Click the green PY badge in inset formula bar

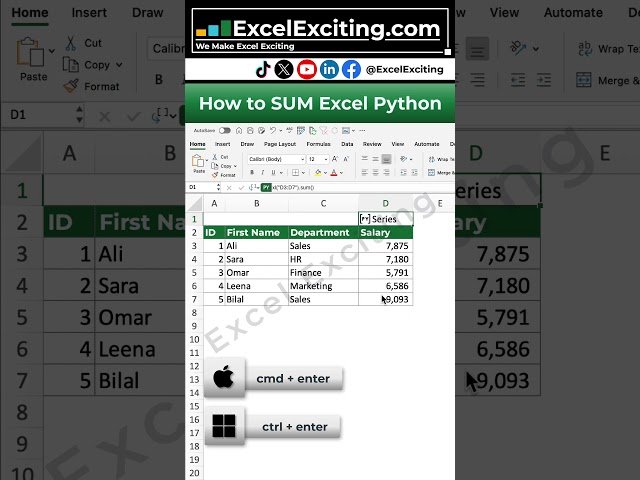click(266, 187)
